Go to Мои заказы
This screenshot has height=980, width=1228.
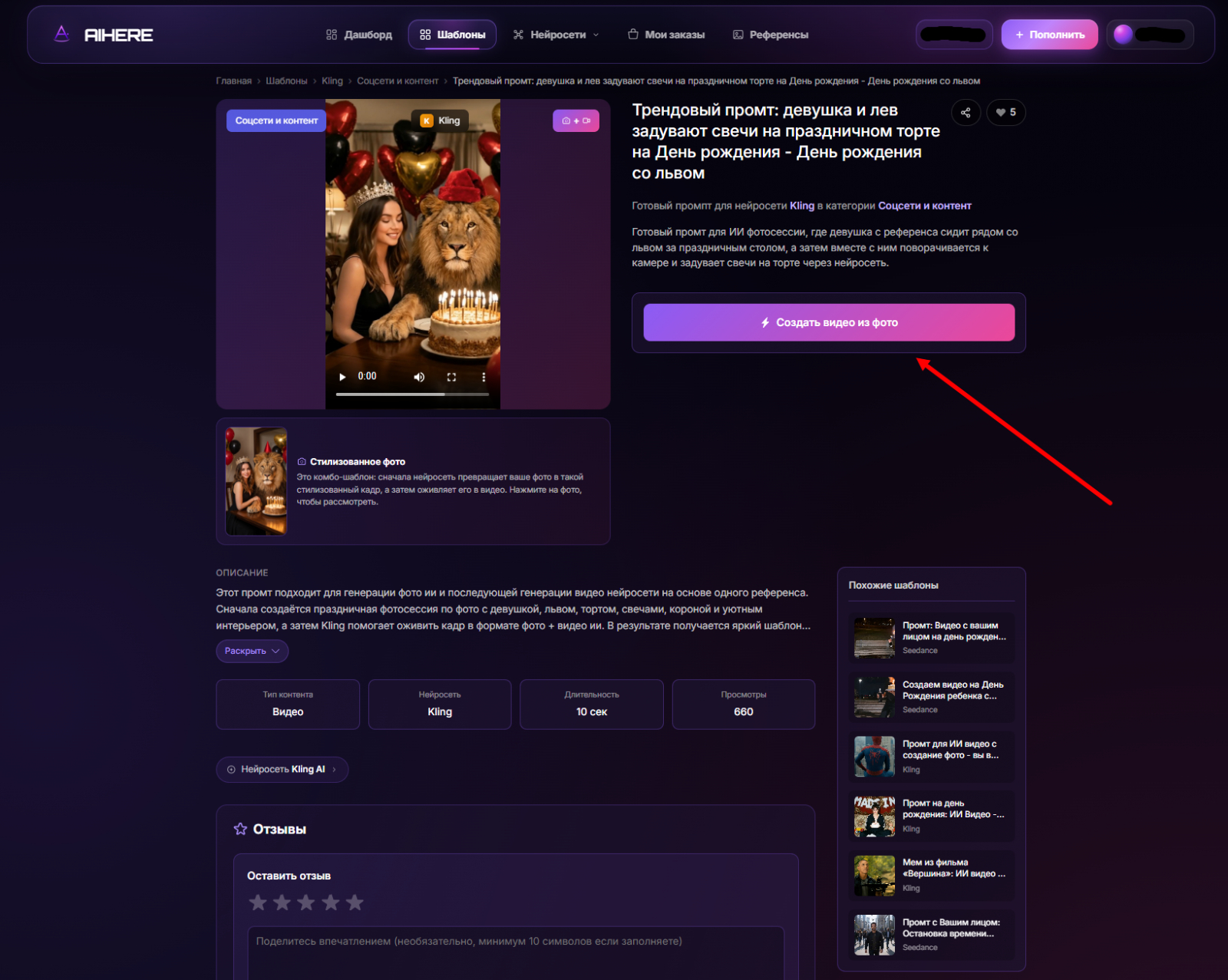click(x=665, y=35)
